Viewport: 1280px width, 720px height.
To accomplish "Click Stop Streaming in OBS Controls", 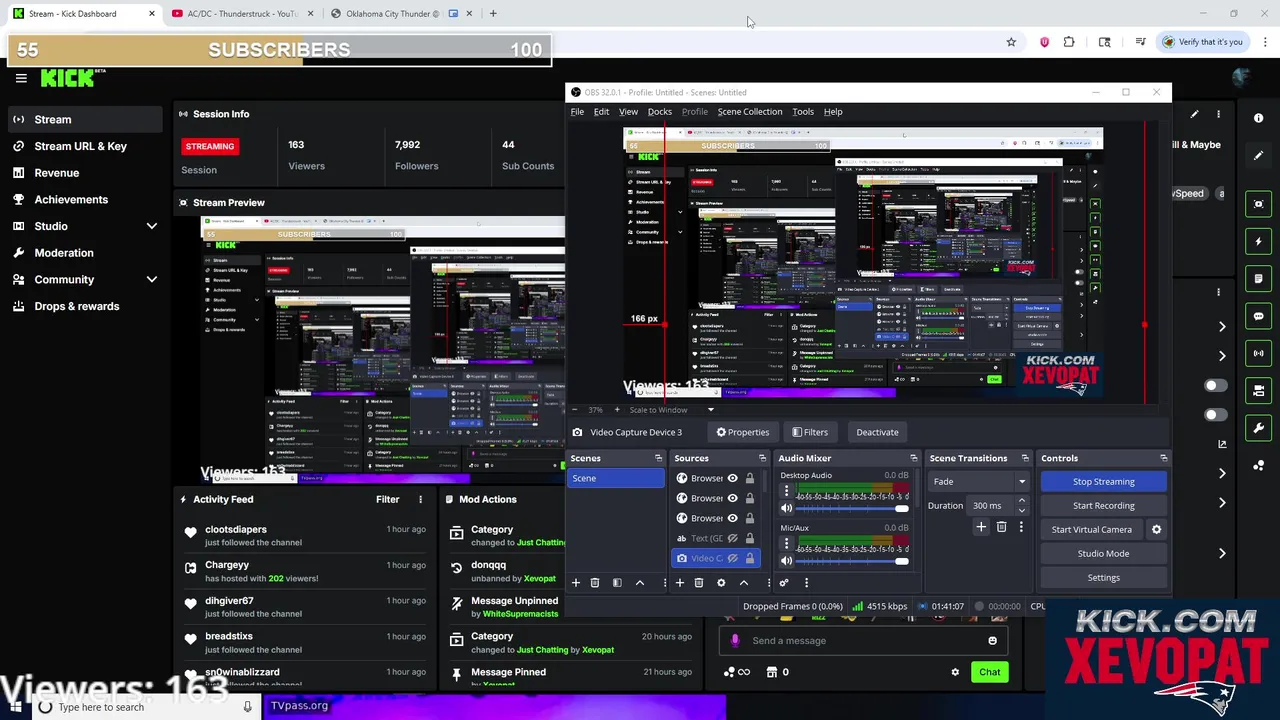I will (x=1103, y=482).
